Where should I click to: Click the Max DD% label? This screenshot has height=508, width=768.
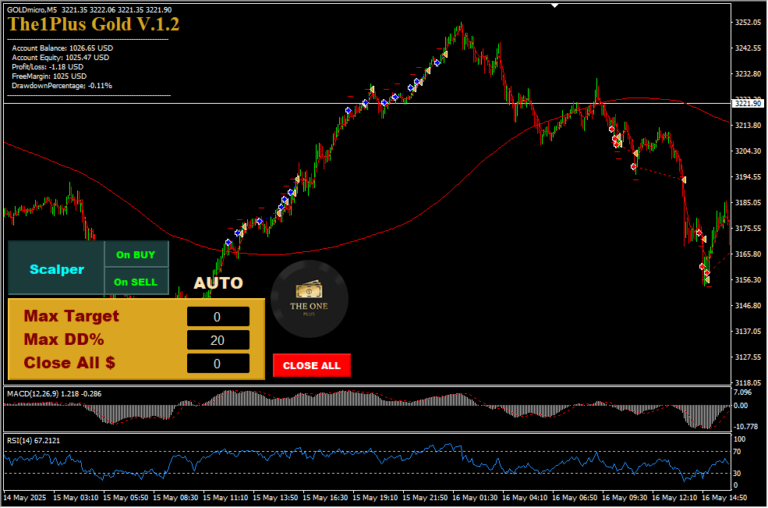tap(64, 339)
